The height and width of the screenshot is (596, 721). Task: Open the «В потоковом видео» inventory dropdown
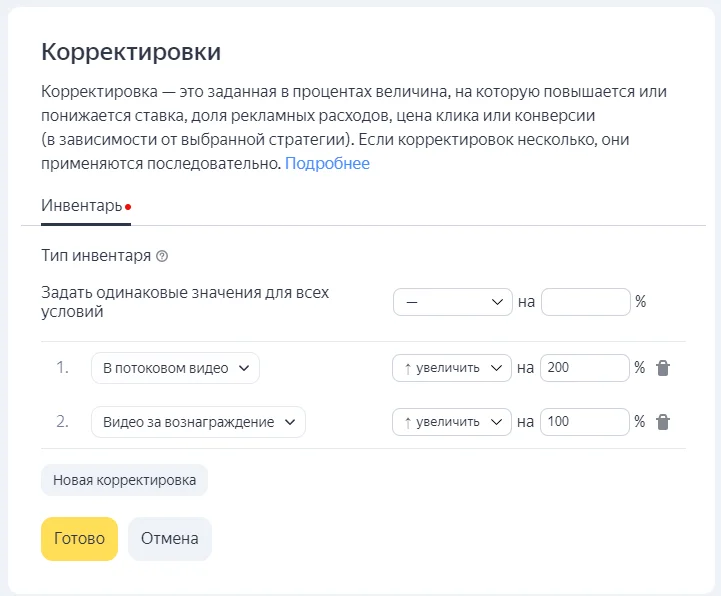tap(175, 368)
